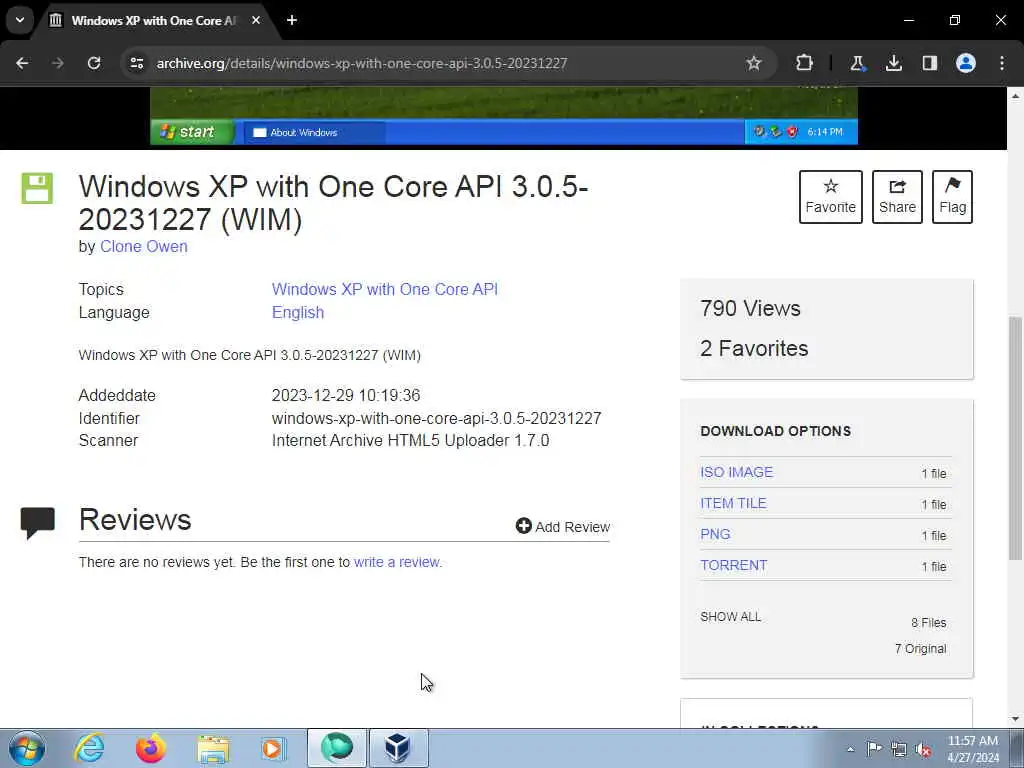Open the tab search dropdown arrow

20,20
